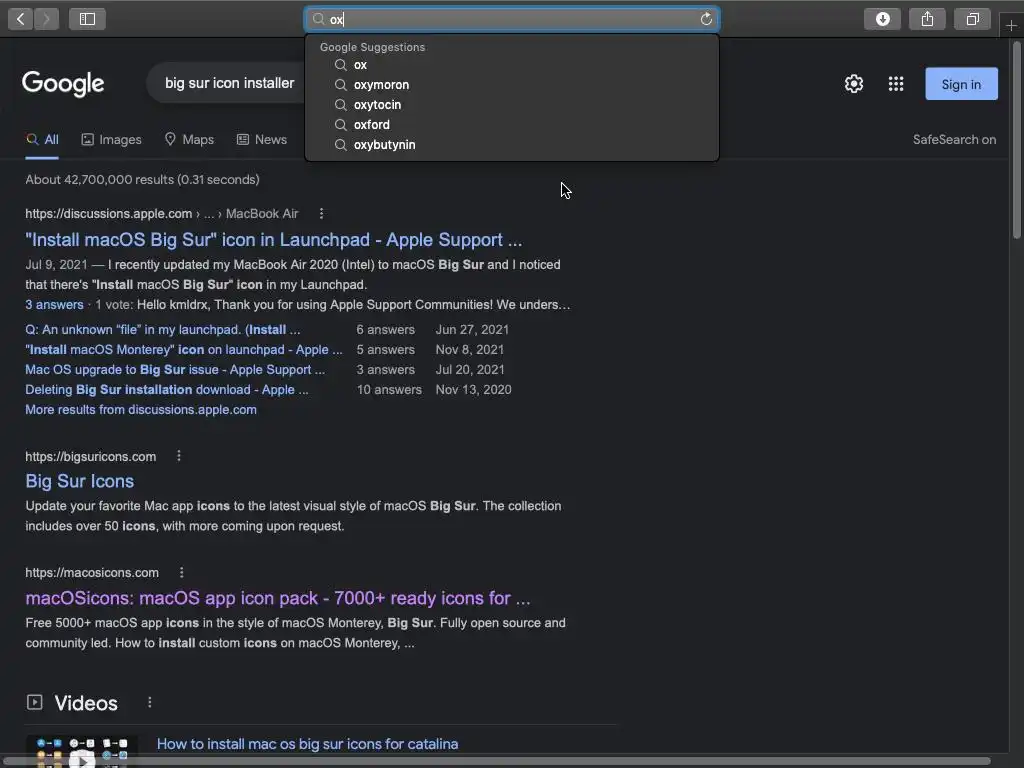1024x768 pixels.
Task: Open Google settings gear icon
Action: 854,84
